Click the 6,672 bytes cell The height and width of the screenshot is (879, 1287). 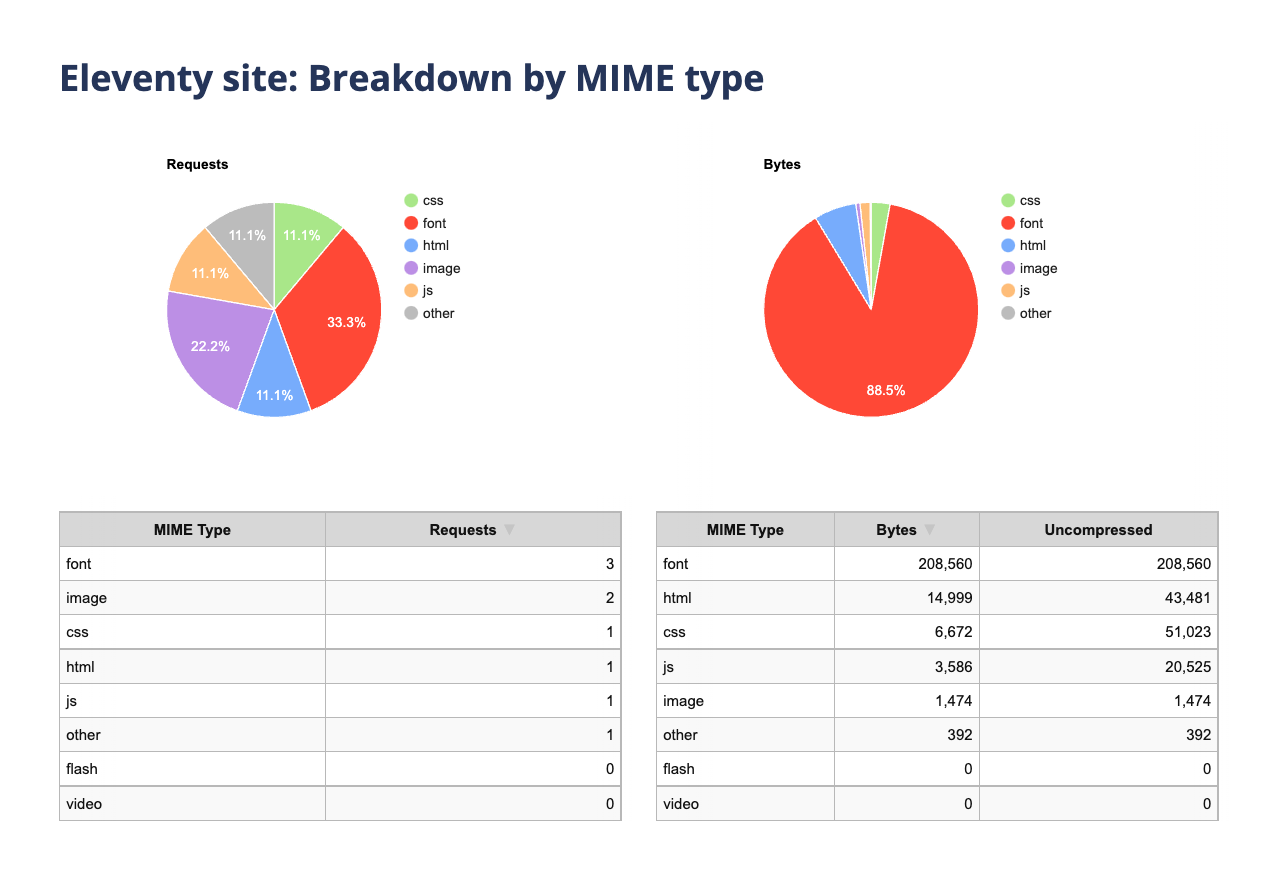(907, 632)
